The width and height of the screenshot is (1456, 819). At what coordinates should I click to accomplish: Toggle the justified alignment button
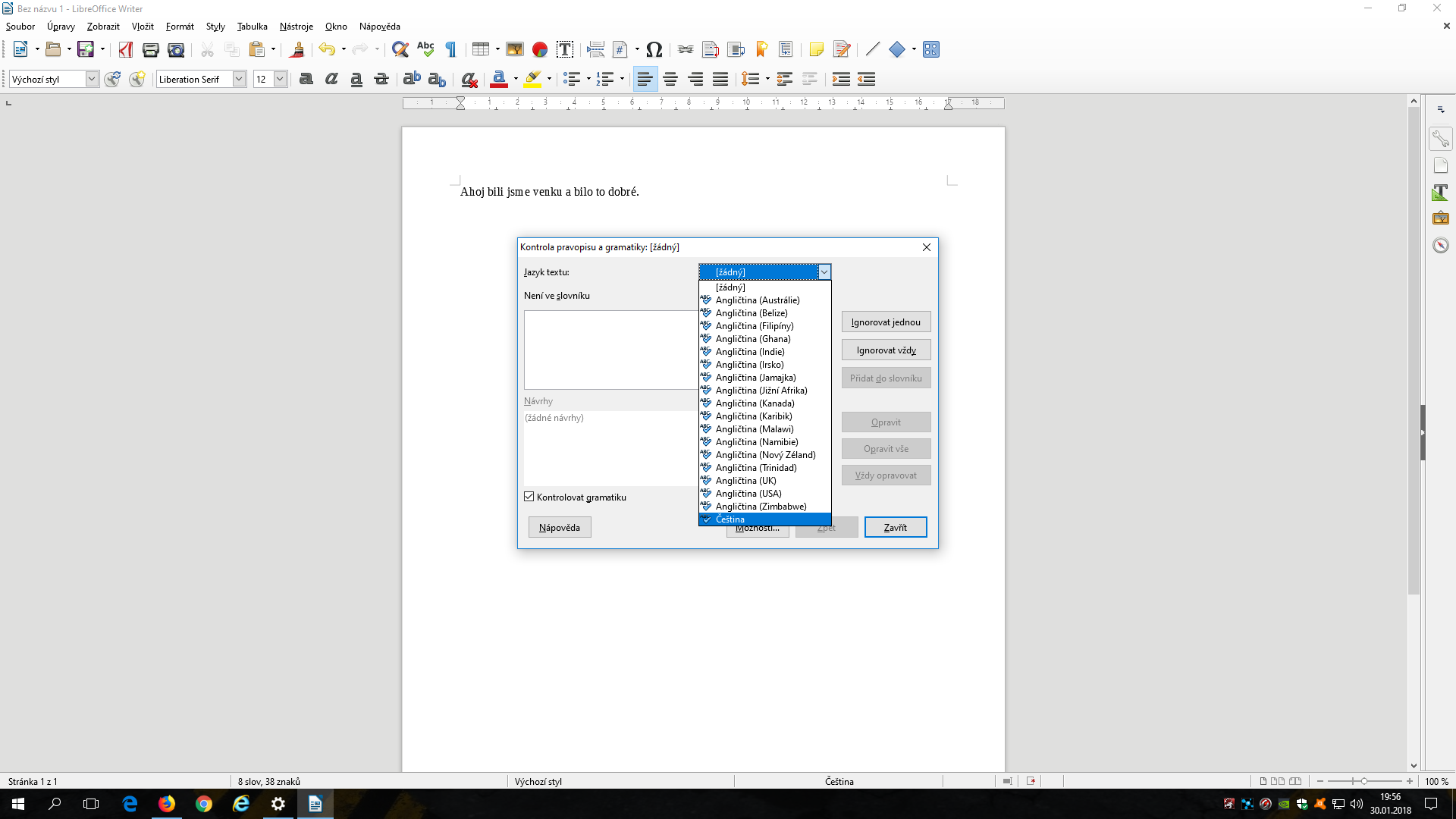720,79
